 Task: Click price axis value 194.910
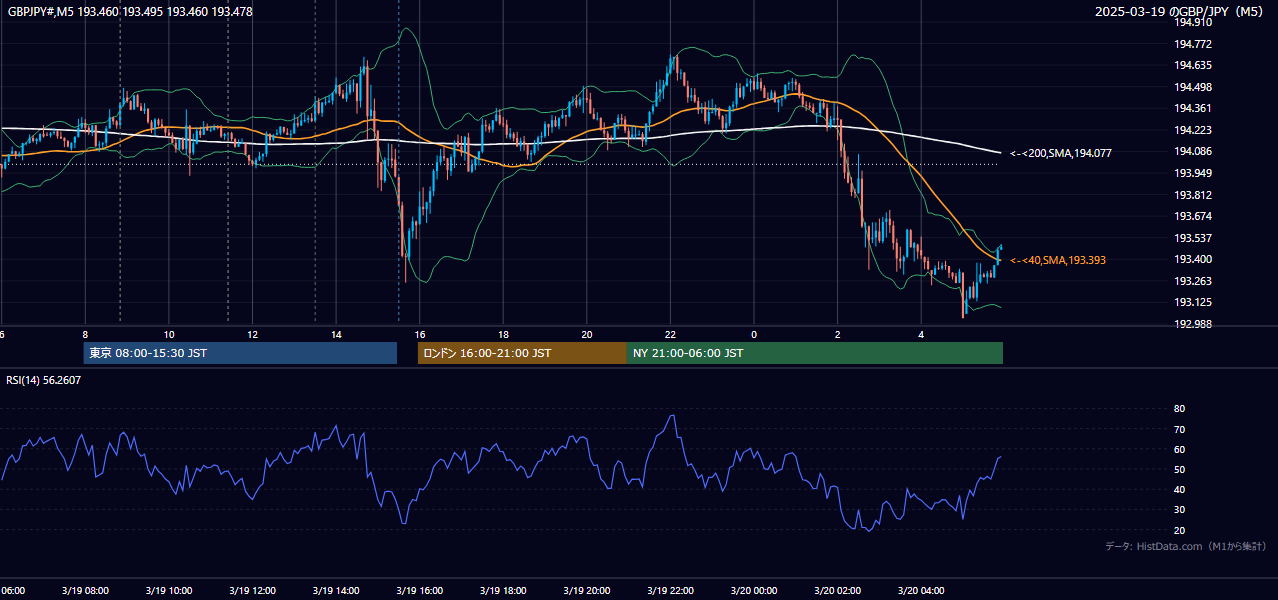1193,22
